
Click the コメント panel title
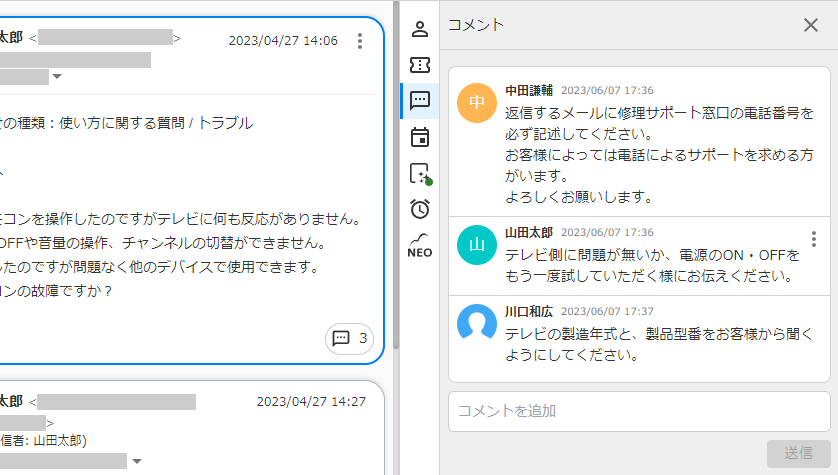(476, 25)
